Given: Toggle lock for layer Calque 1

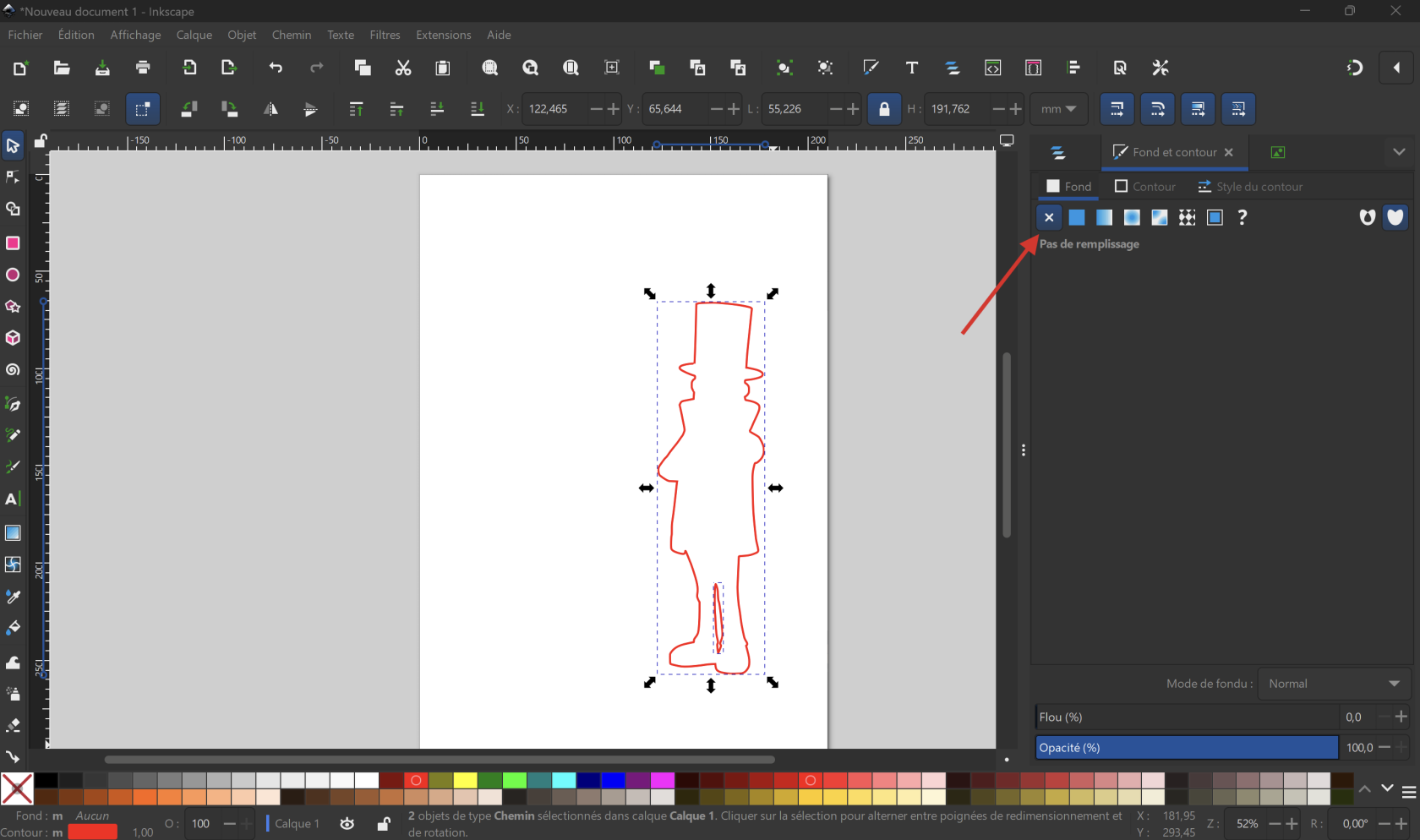Looking at the screenshot, I should click(x=384, y=824).
